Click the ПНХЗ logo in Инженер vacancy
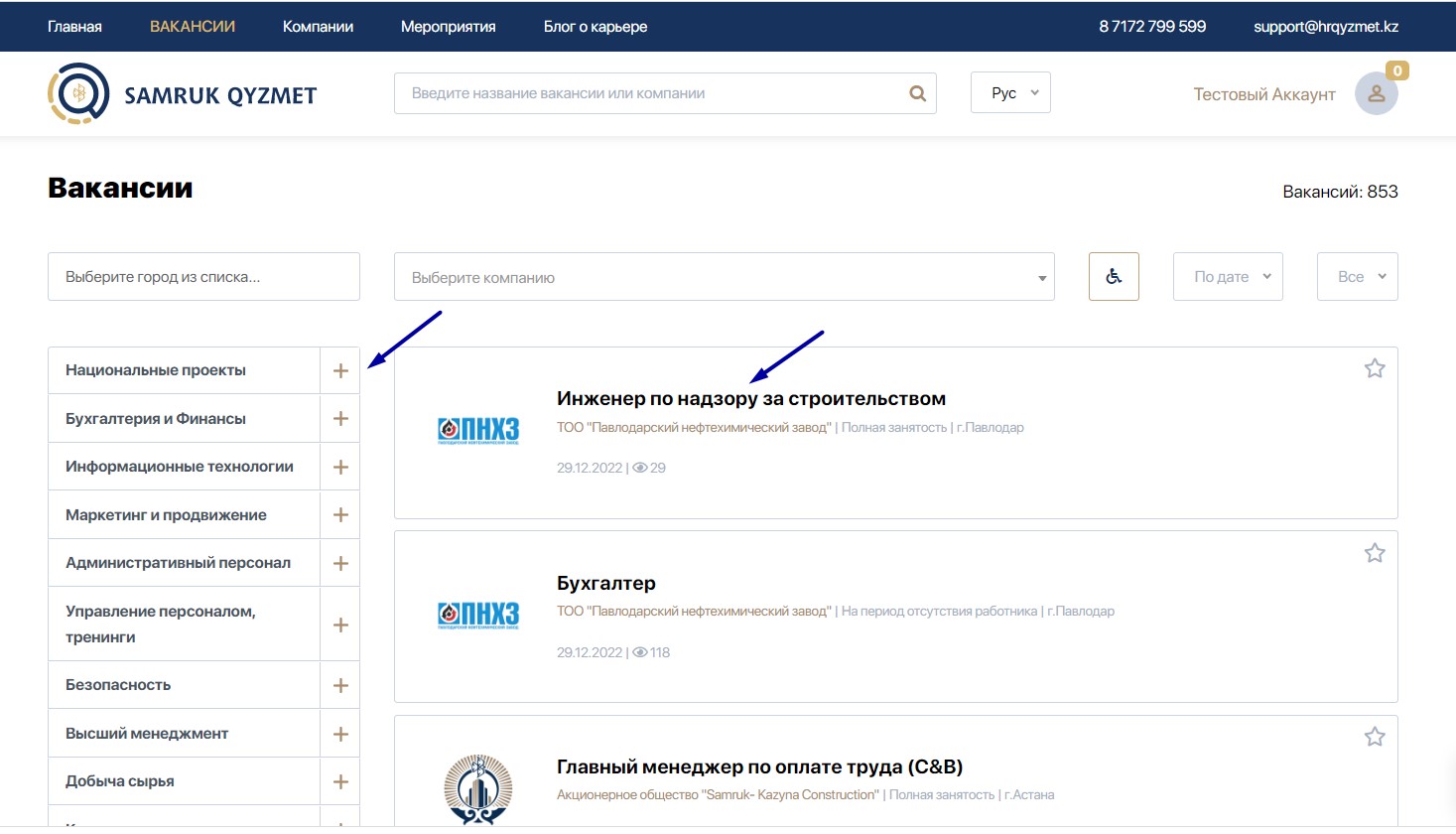 pyautogui.click(x=478, y=431)
